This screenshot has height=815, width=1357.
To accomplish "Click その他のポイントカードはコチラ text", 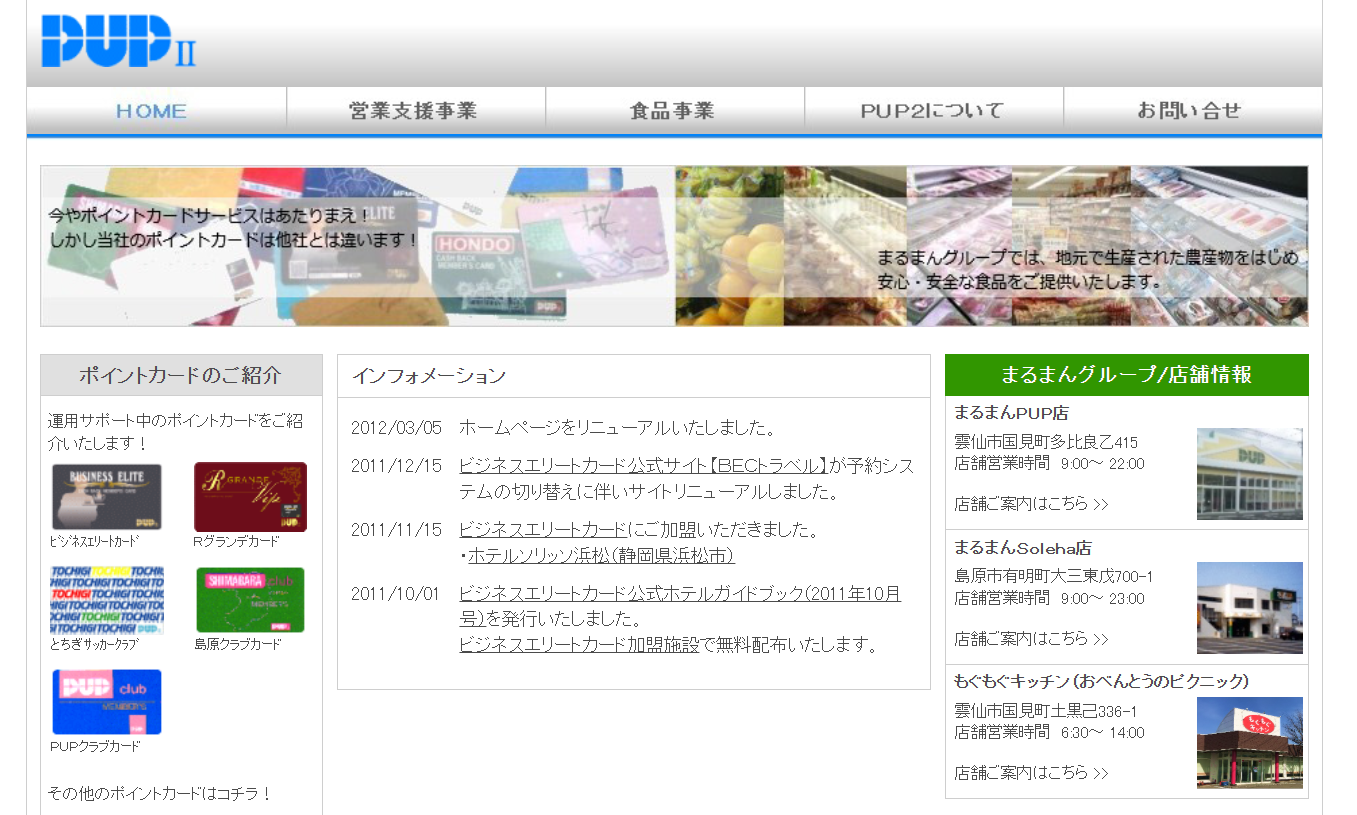I will pyautogui.click(x=160, y=793).
